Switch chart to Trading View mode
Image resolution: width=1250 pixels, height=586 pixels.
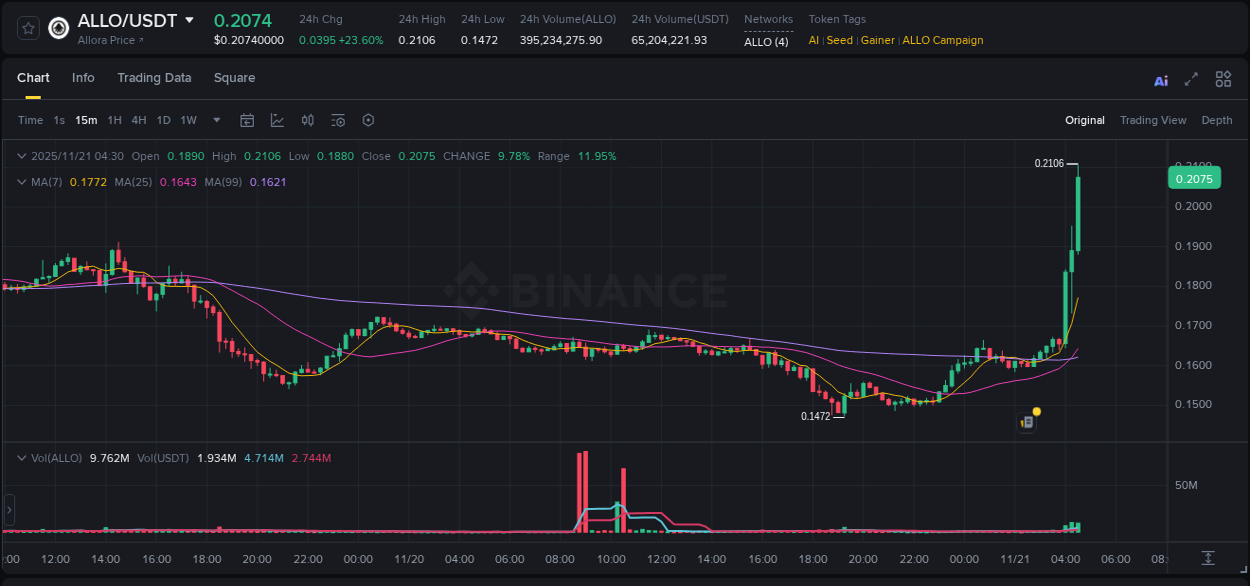[1153, 120]
